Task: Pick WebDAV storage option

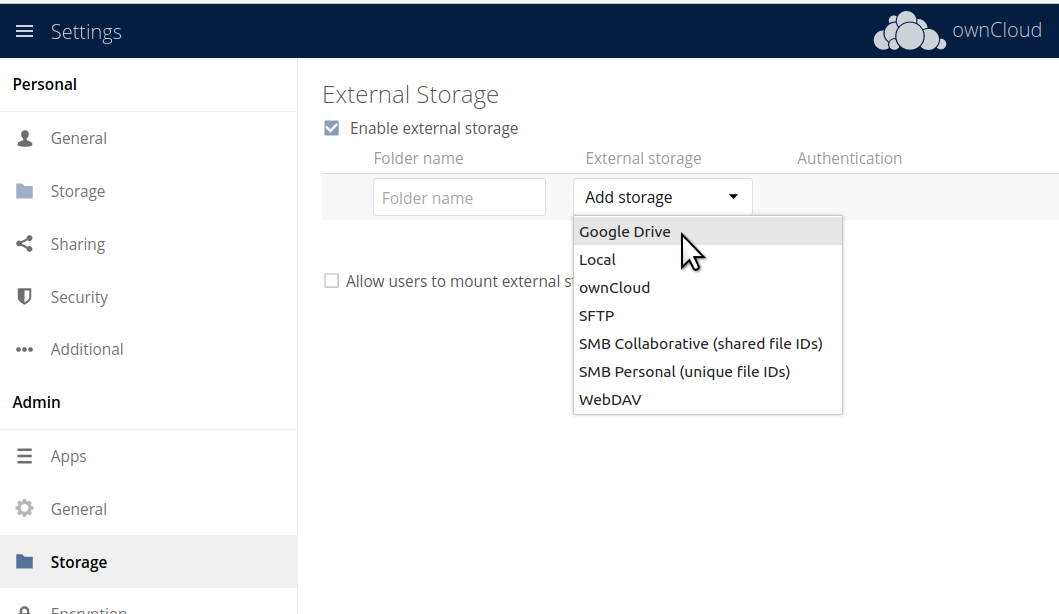Action: 708,400
